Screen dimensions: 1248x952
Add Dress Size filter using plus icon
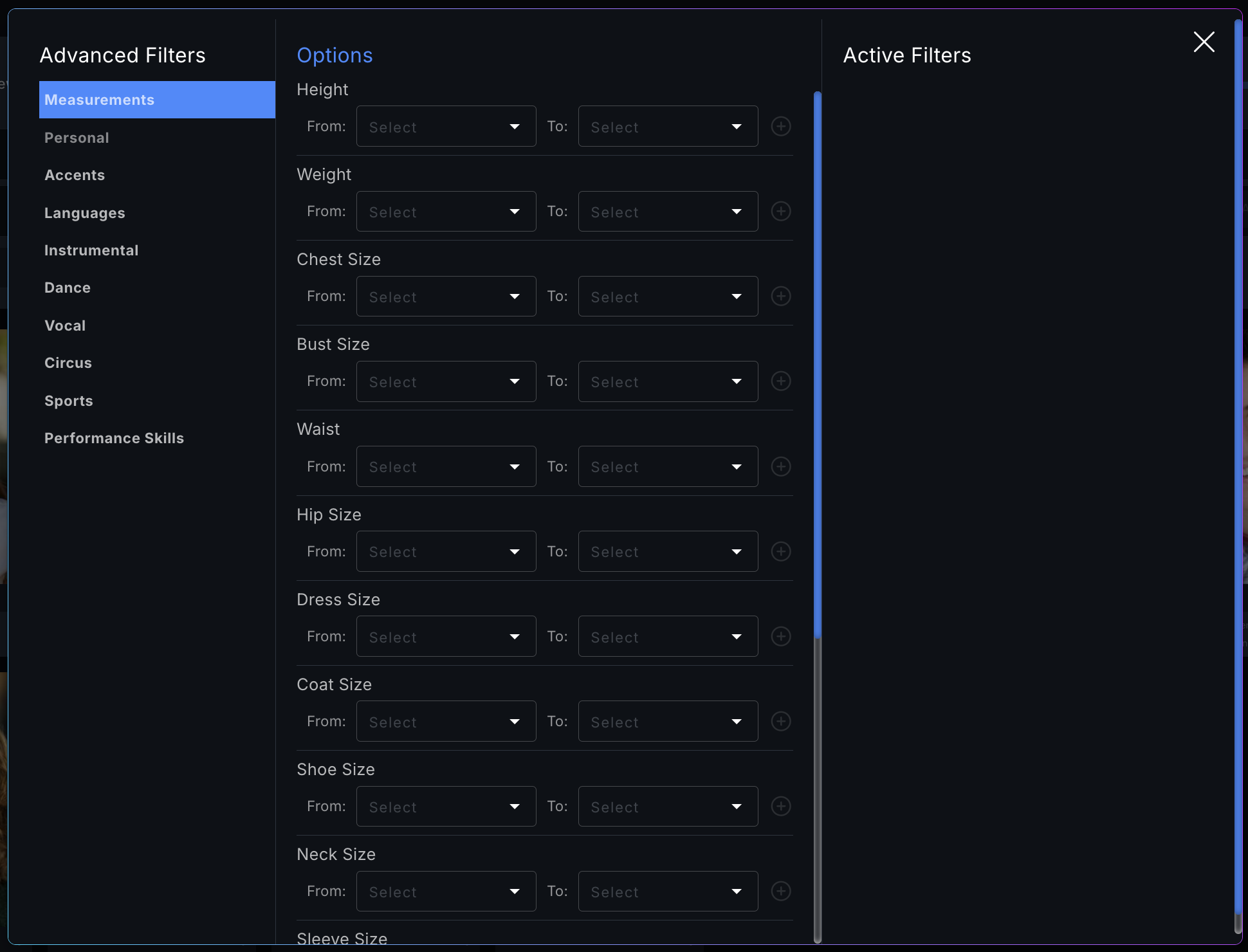point(781,636)
